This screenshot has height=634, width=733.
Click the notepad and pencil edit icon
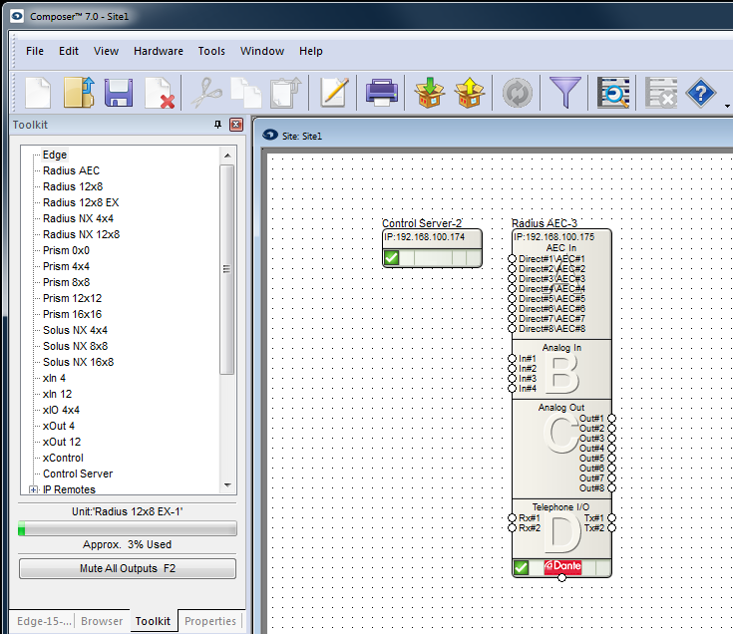coord(334,93)
